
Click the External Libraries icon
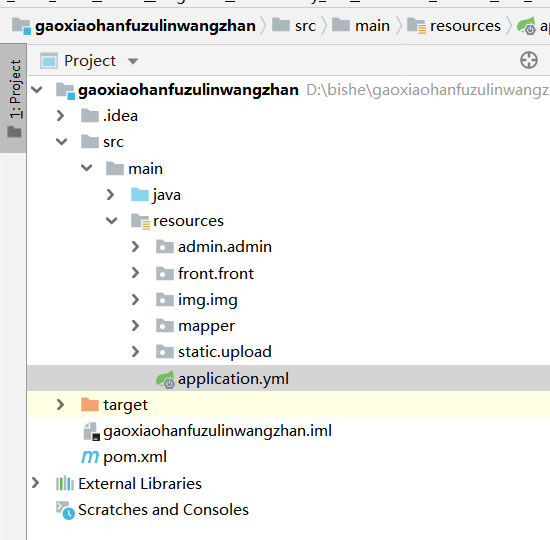pos(65,484)
